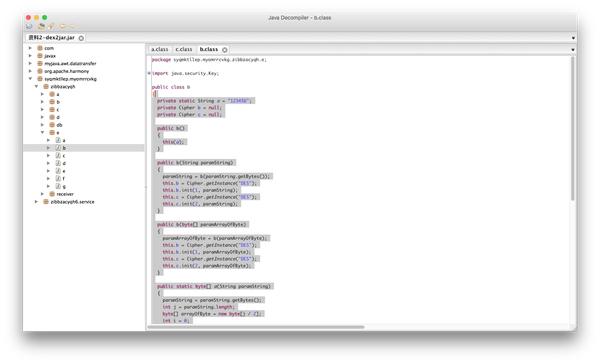This screenshot has width=600, height=364.
Task: Close the b.class editor tab
Action: [x=225, y=50]
